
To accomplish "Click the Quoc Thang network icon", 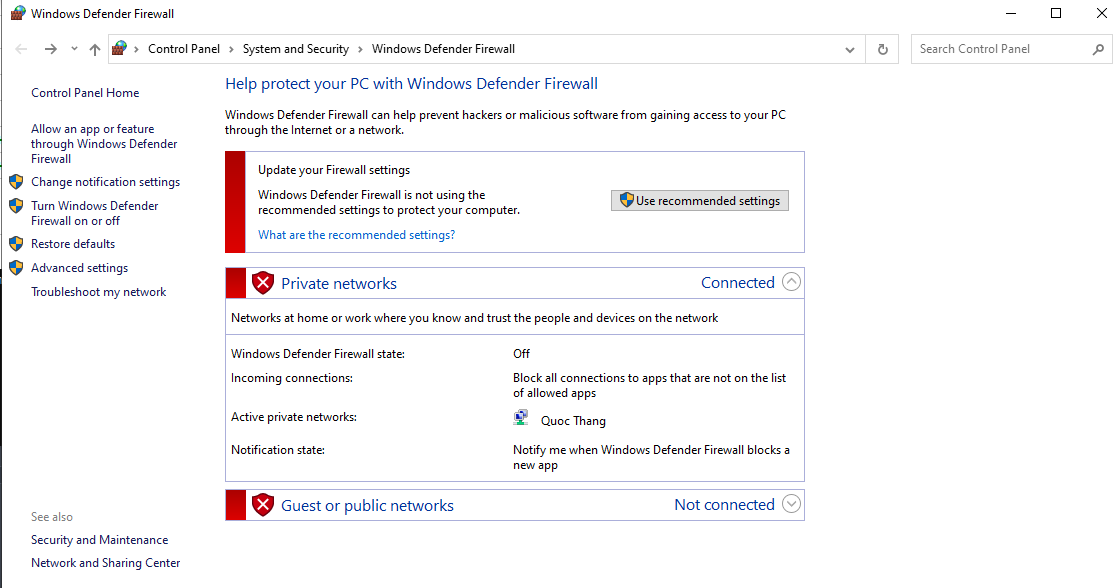I will pos(521,419).
